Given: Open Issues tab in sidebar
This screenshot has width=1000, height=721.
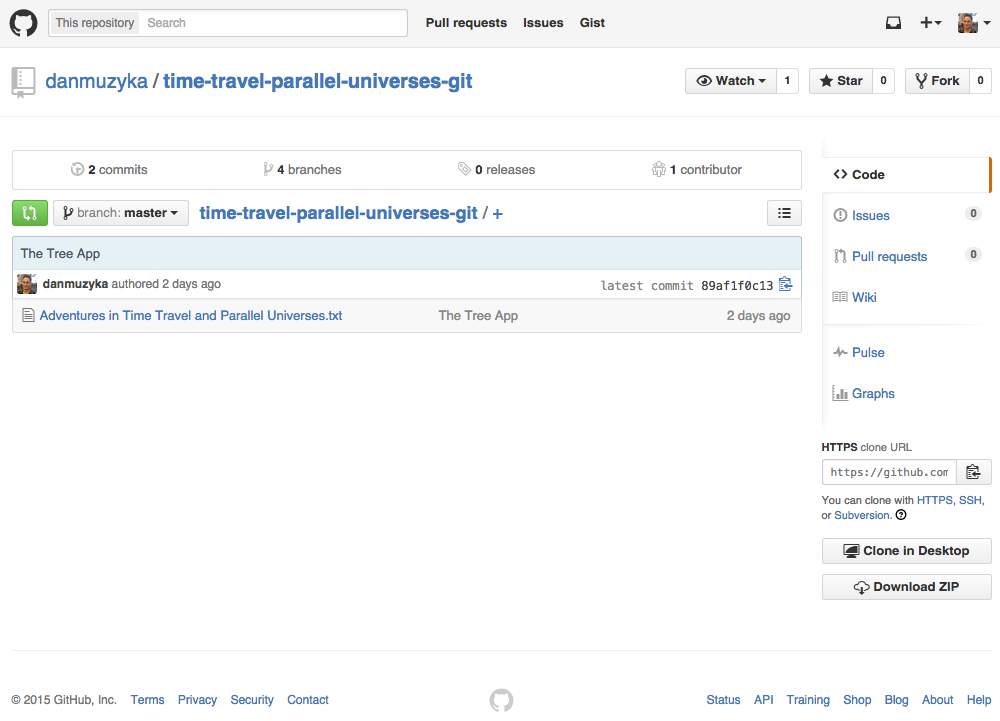Looking at the screenshot, I should click(907, 215).
